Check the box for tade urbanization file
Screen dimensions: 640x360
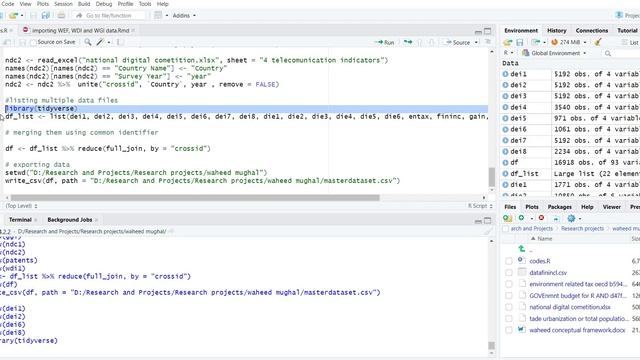(x=509, y=319)
